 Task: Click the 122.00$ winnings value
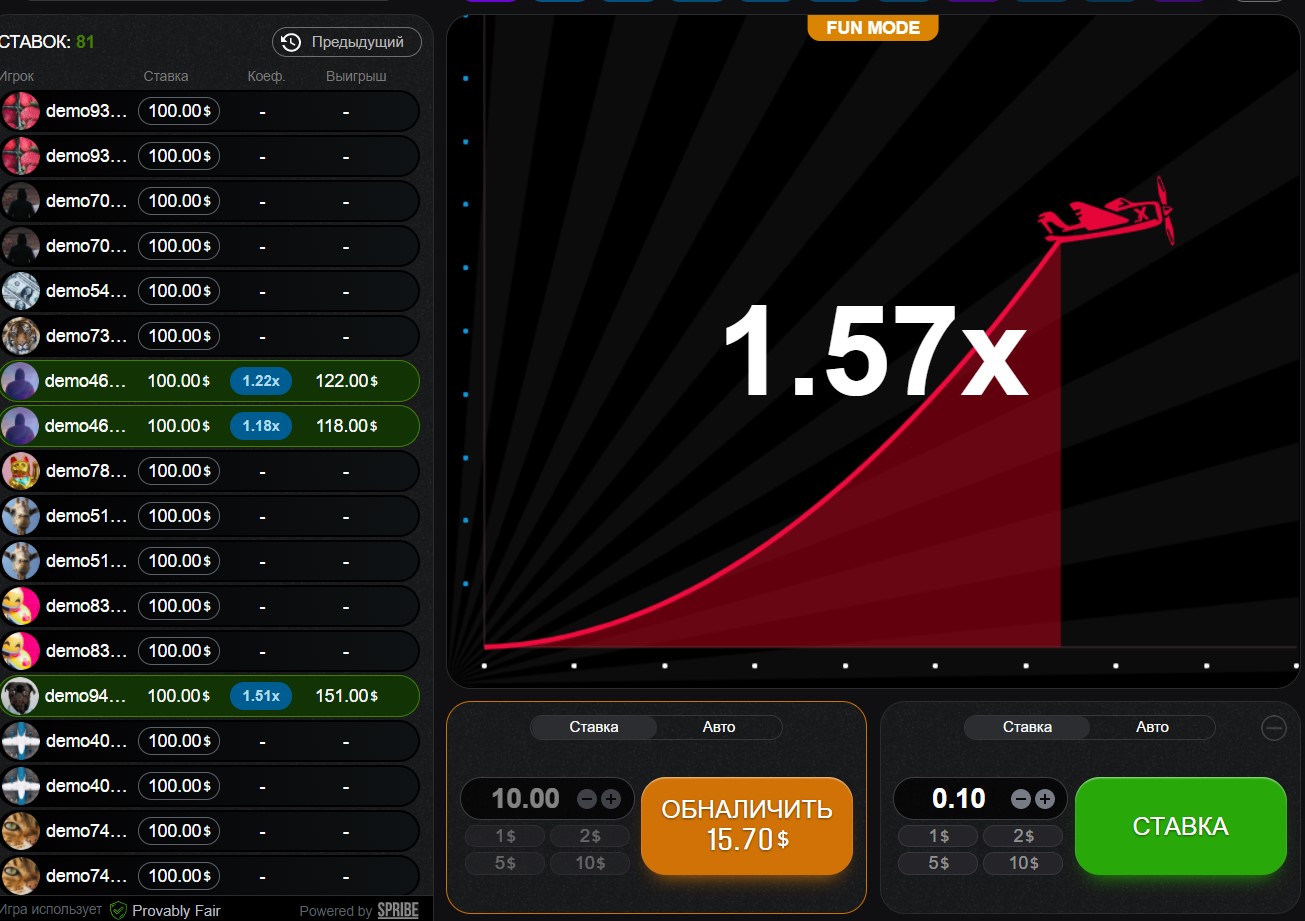pos(347,381)
